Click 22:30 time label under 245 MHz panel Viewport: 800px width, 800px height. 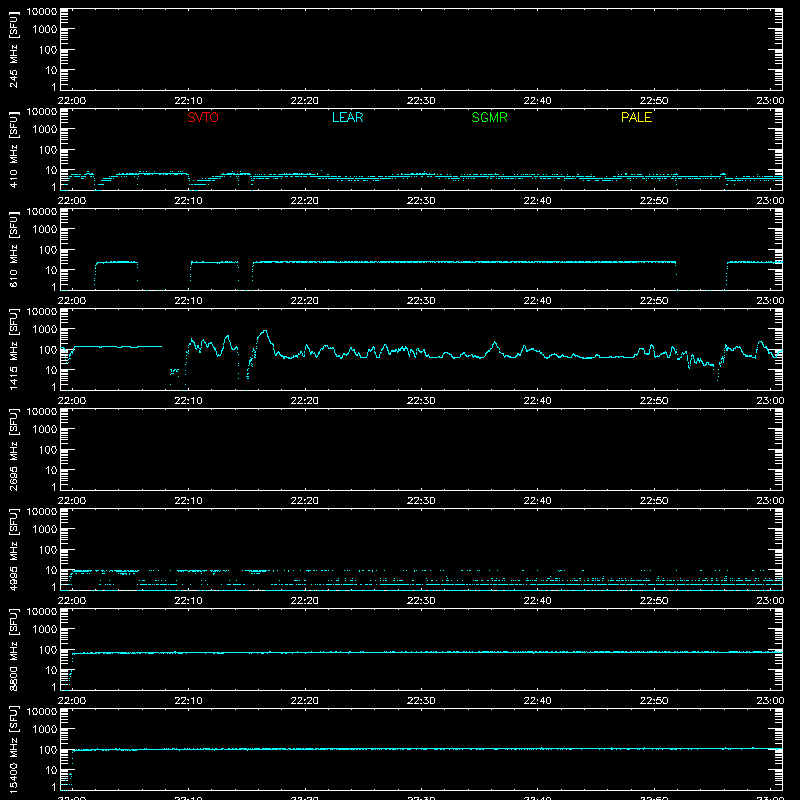tap(421, 101)
